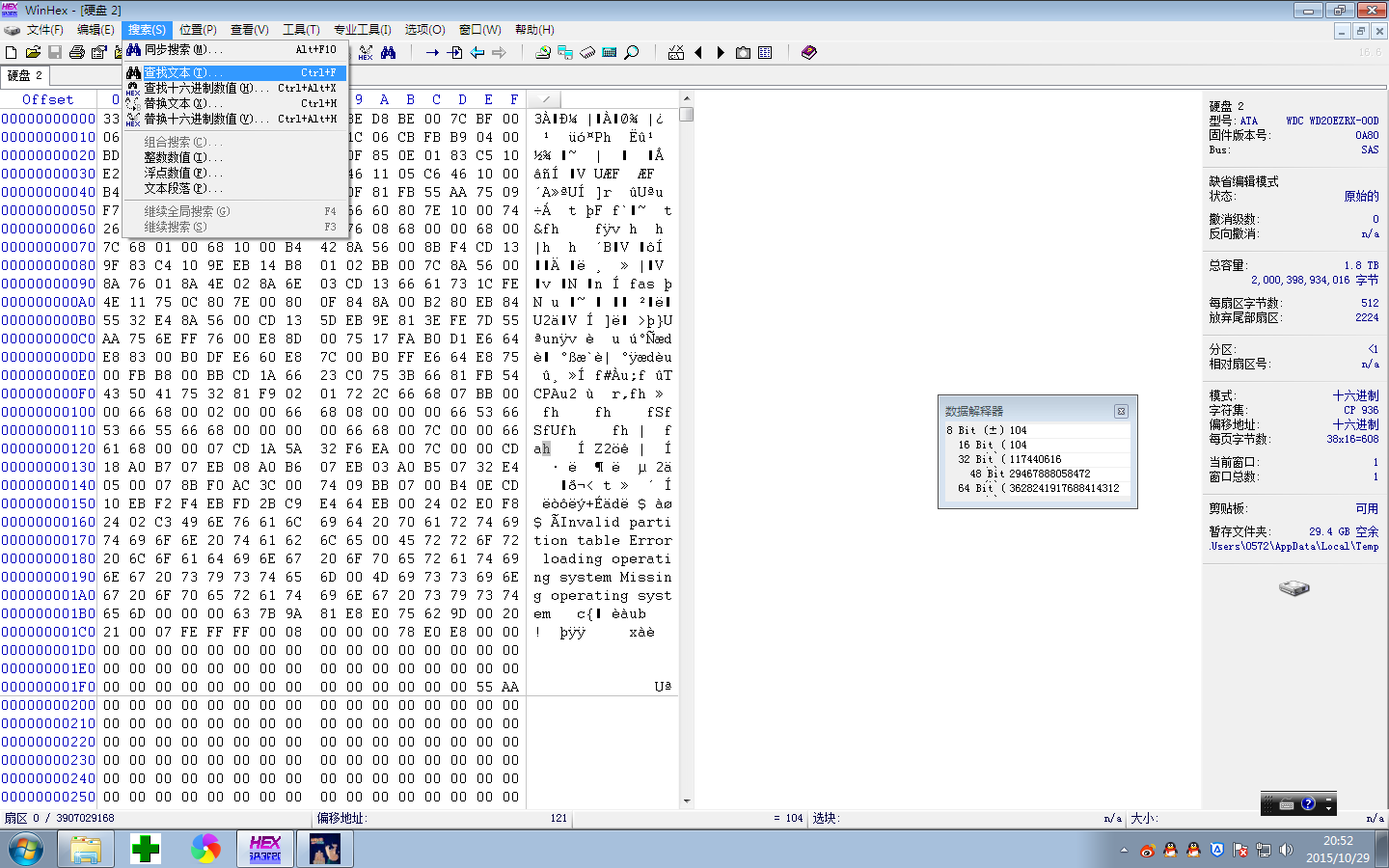The height and width of the screenshot is (868, 1389).
Task: Click the New file toolbar icon
Action: [12, 52]
